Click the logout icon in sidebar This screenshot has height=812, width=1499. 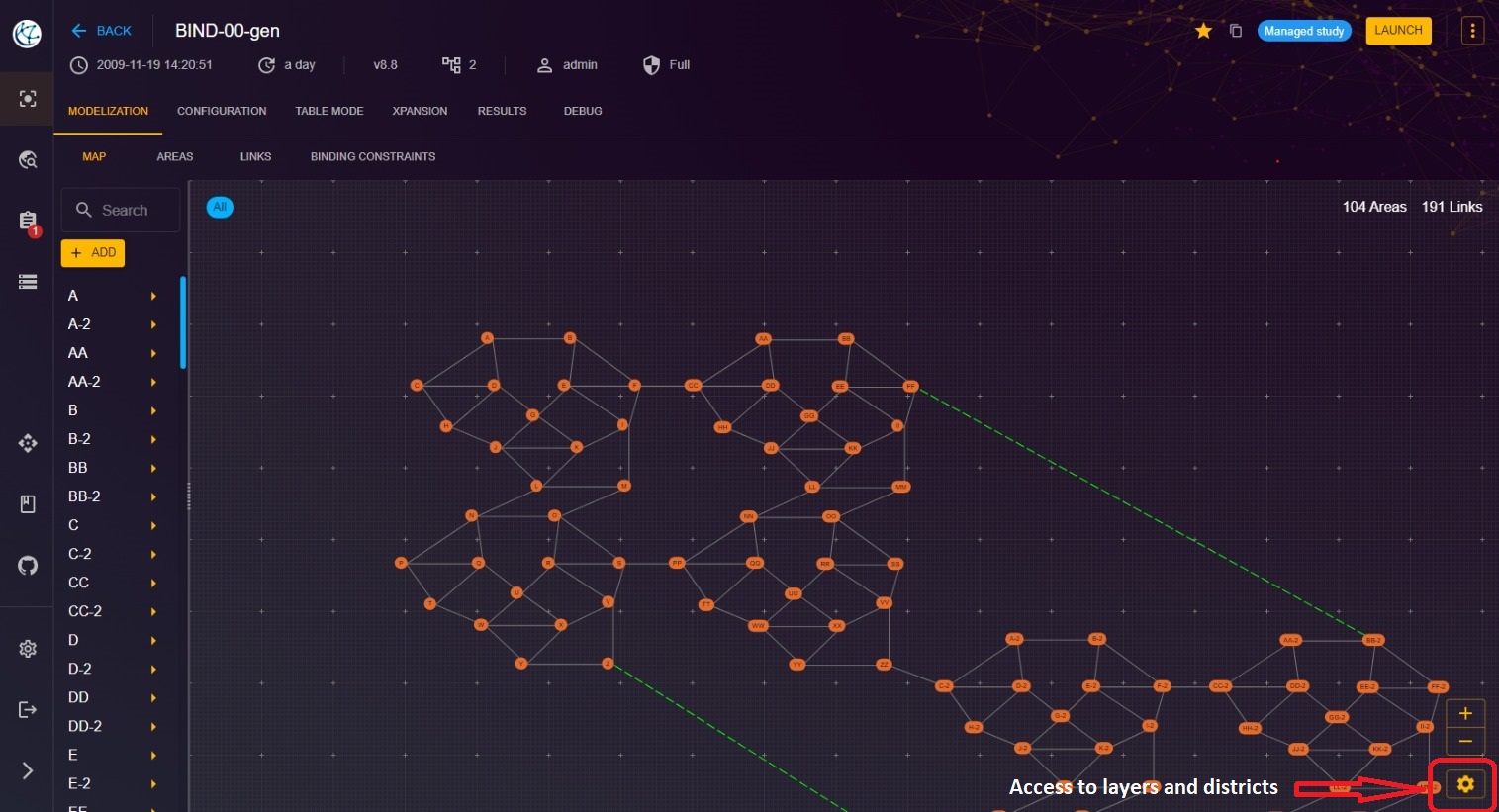pyautogui.click(x=28, y=709)
